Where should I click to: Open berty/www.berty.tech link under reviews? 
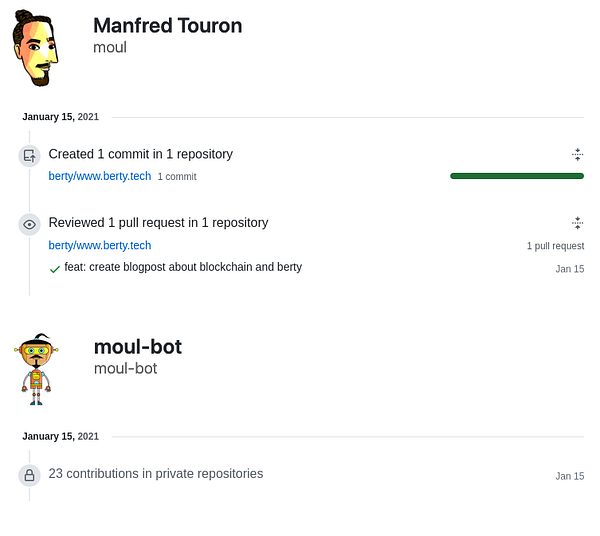pos(100,245)
